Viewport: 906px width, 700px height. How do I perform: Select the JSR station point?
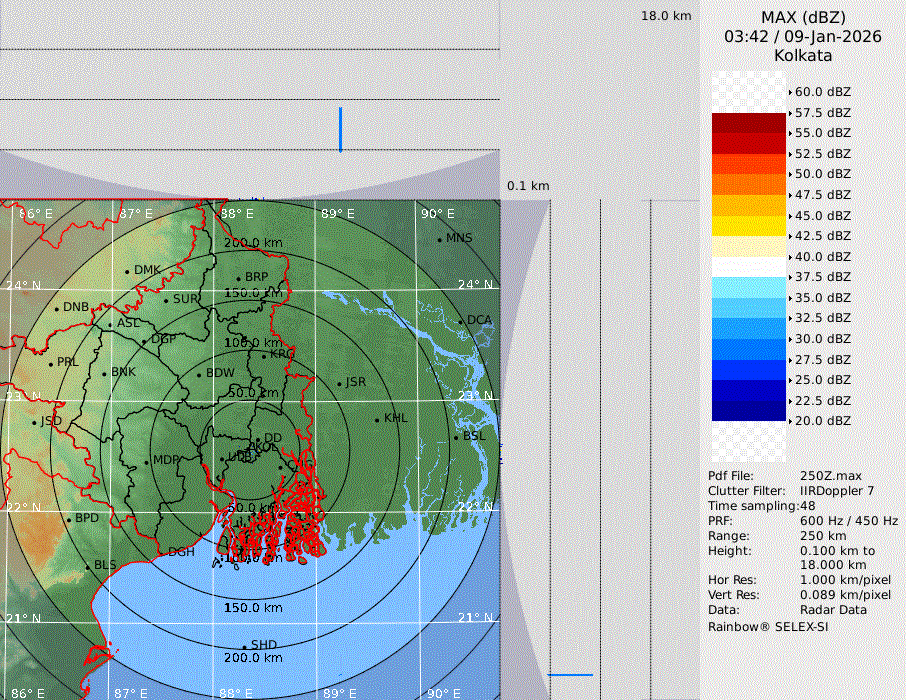339,383
